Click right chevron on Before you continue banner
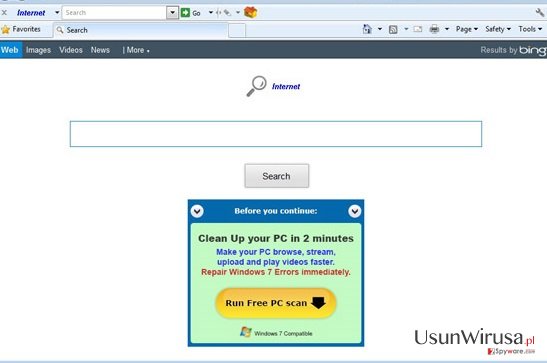The height and width of the screenshot is (363, 547). pos(354,211)
